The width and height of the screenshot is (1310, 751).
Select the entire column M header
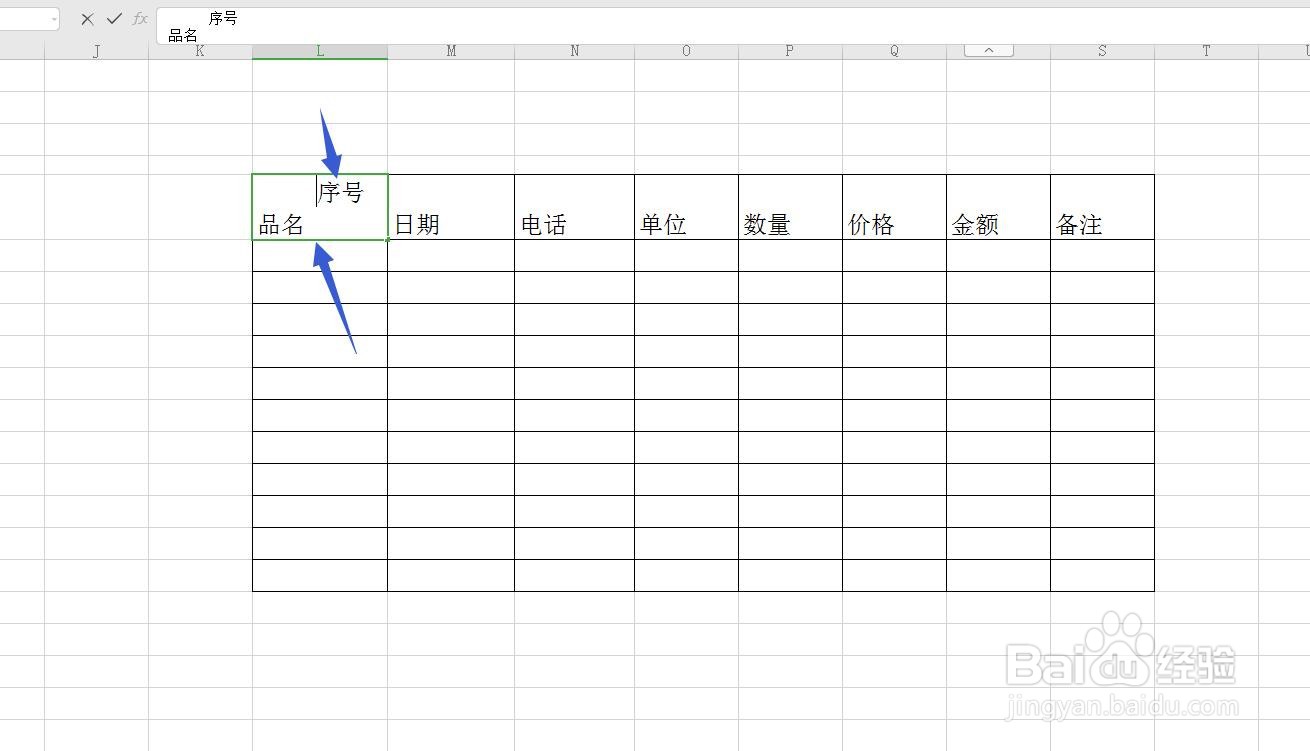(450, 50)
